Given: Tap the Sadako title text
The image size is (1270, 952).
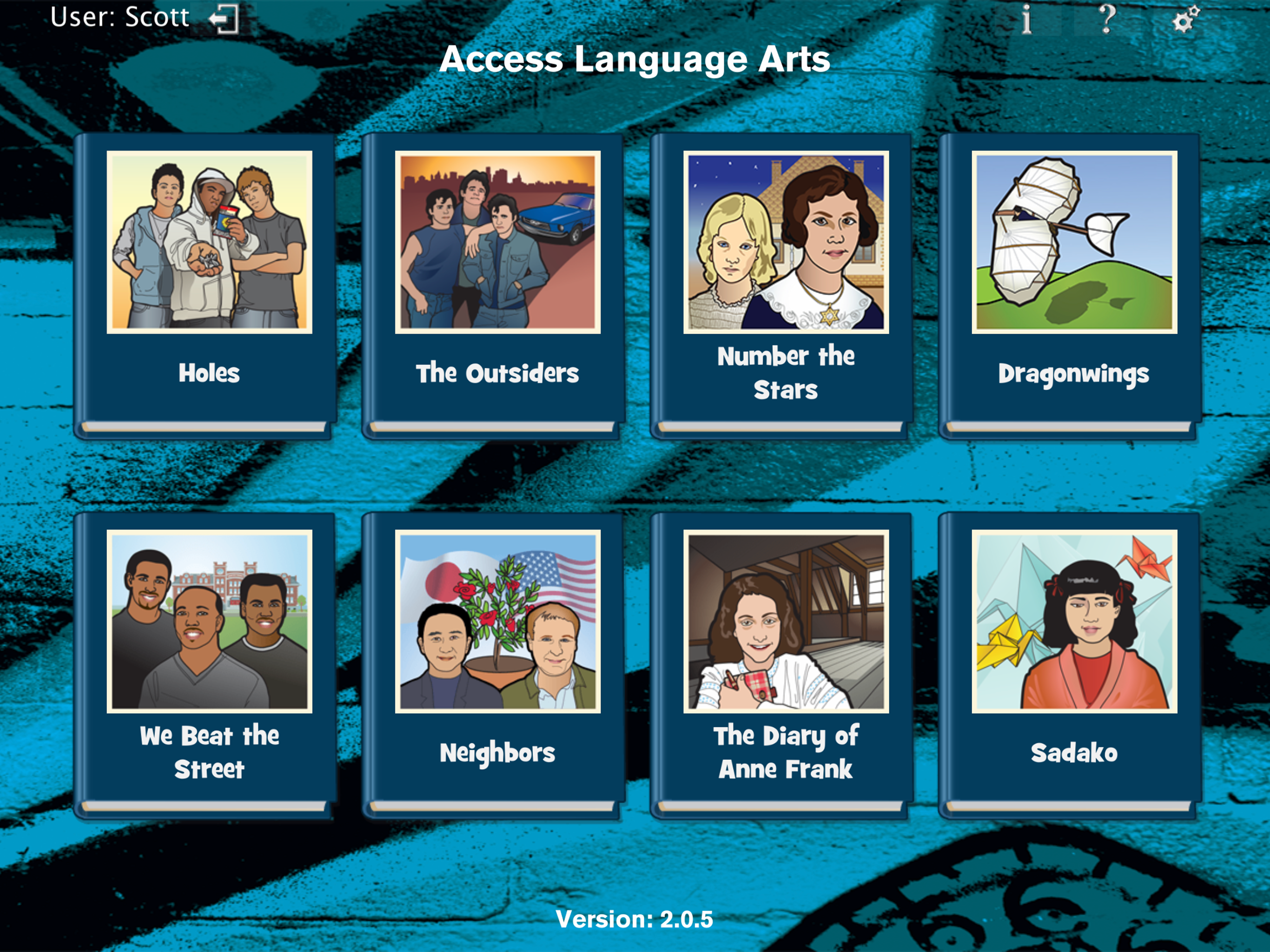Looking at the screenshot, I should pos(1074,753).
